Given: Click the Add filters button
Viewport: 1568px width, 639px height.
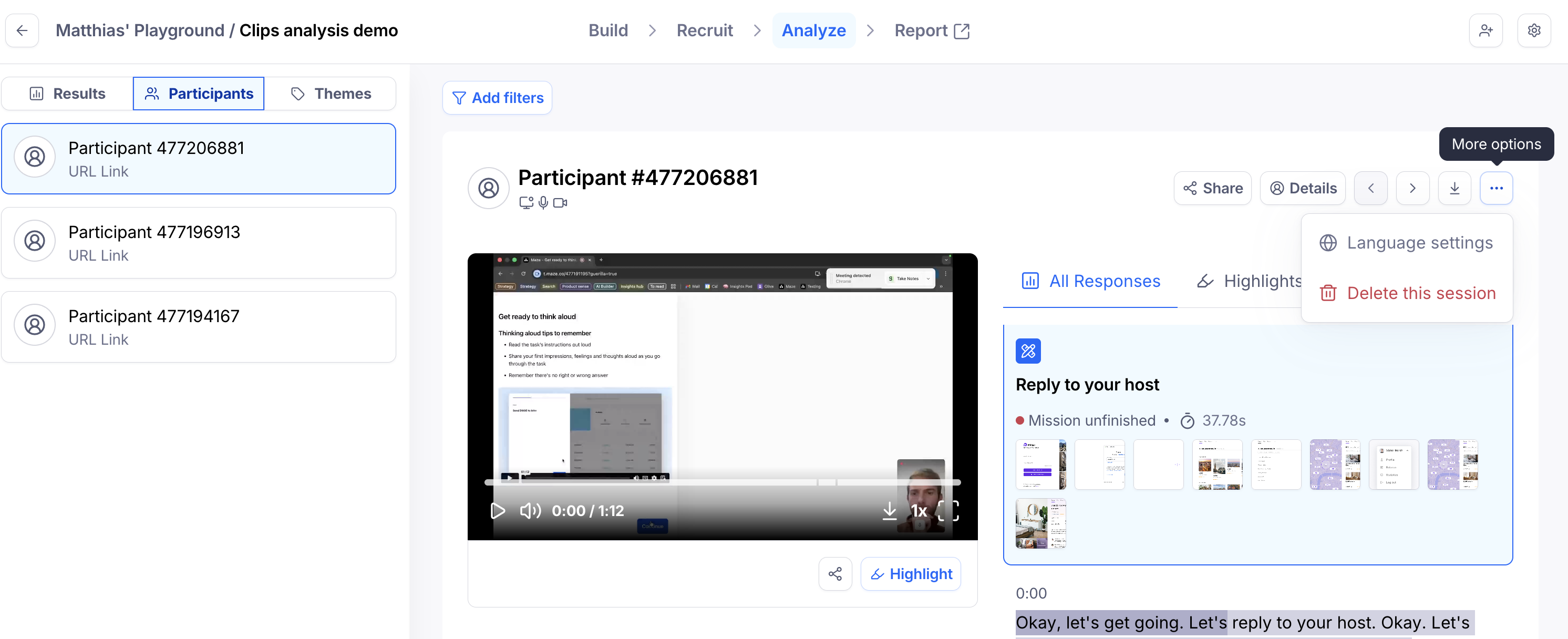Looking at the screenshot, I should tap(497, 97).
